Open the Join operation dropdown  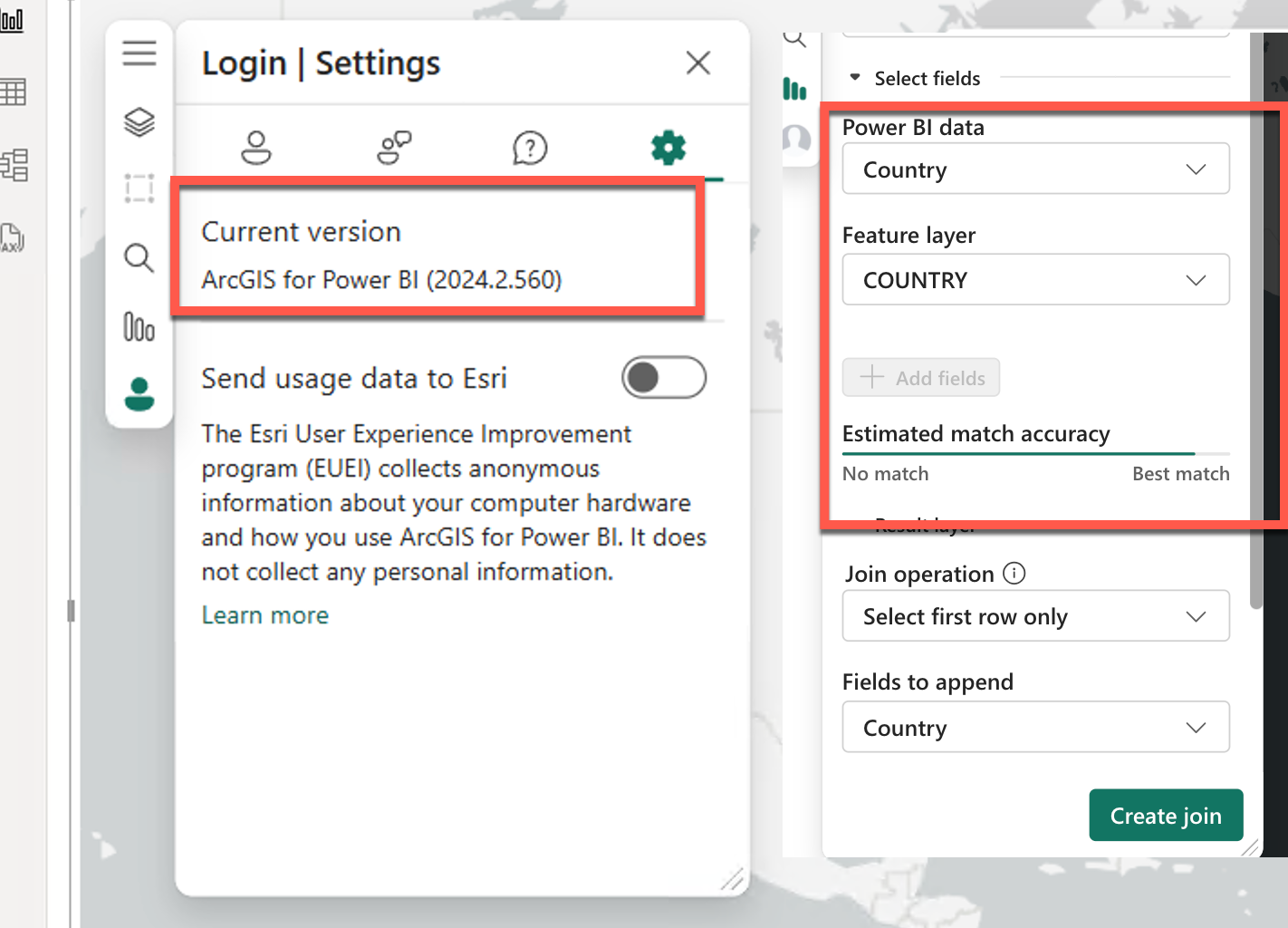(x=1035, y=616)
